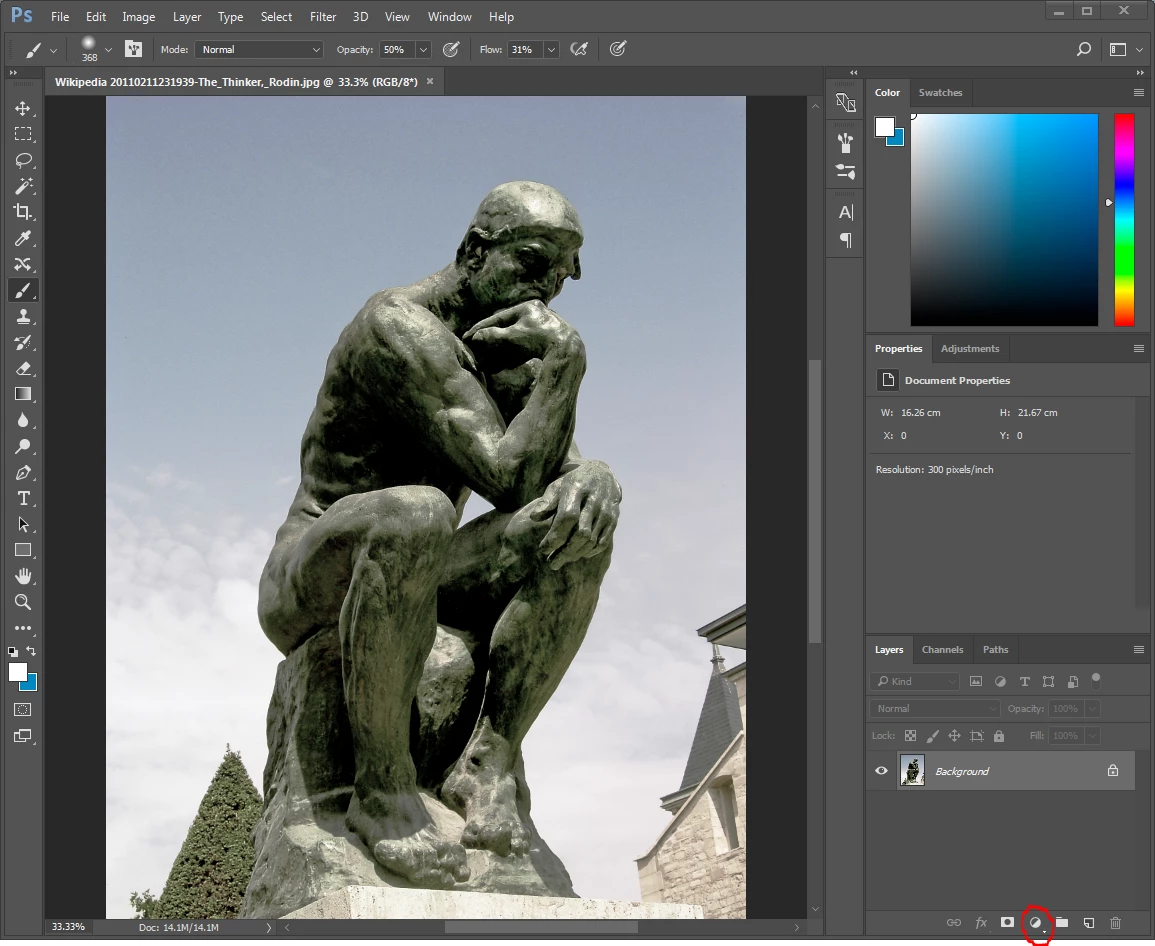
Task: Select the Move tool
Action: 23,108
